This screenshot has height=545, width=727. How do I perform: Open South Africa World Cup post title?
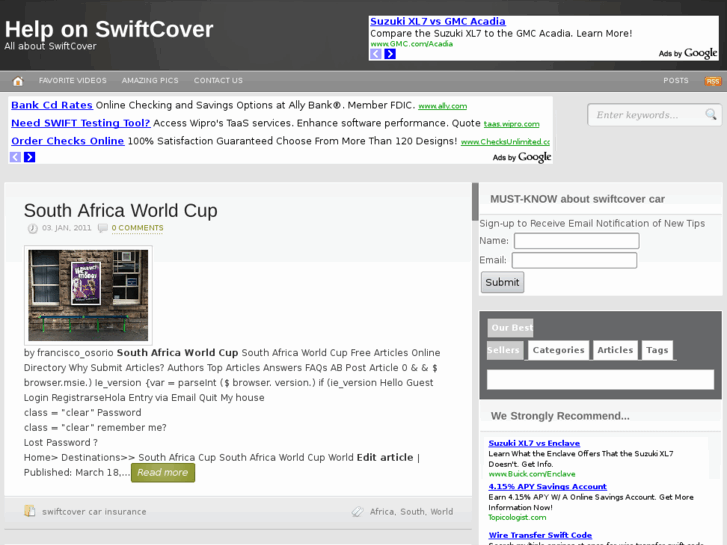pos(121,211)
